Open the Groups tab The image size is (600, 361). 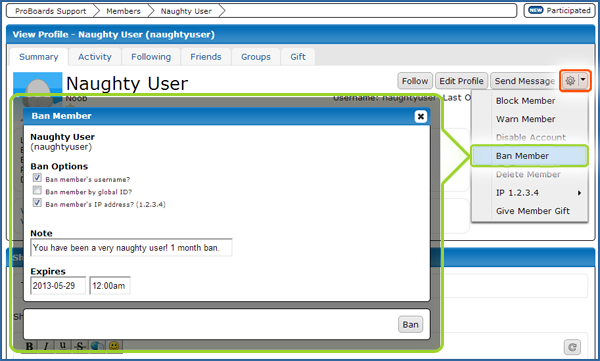pos(256,57)
